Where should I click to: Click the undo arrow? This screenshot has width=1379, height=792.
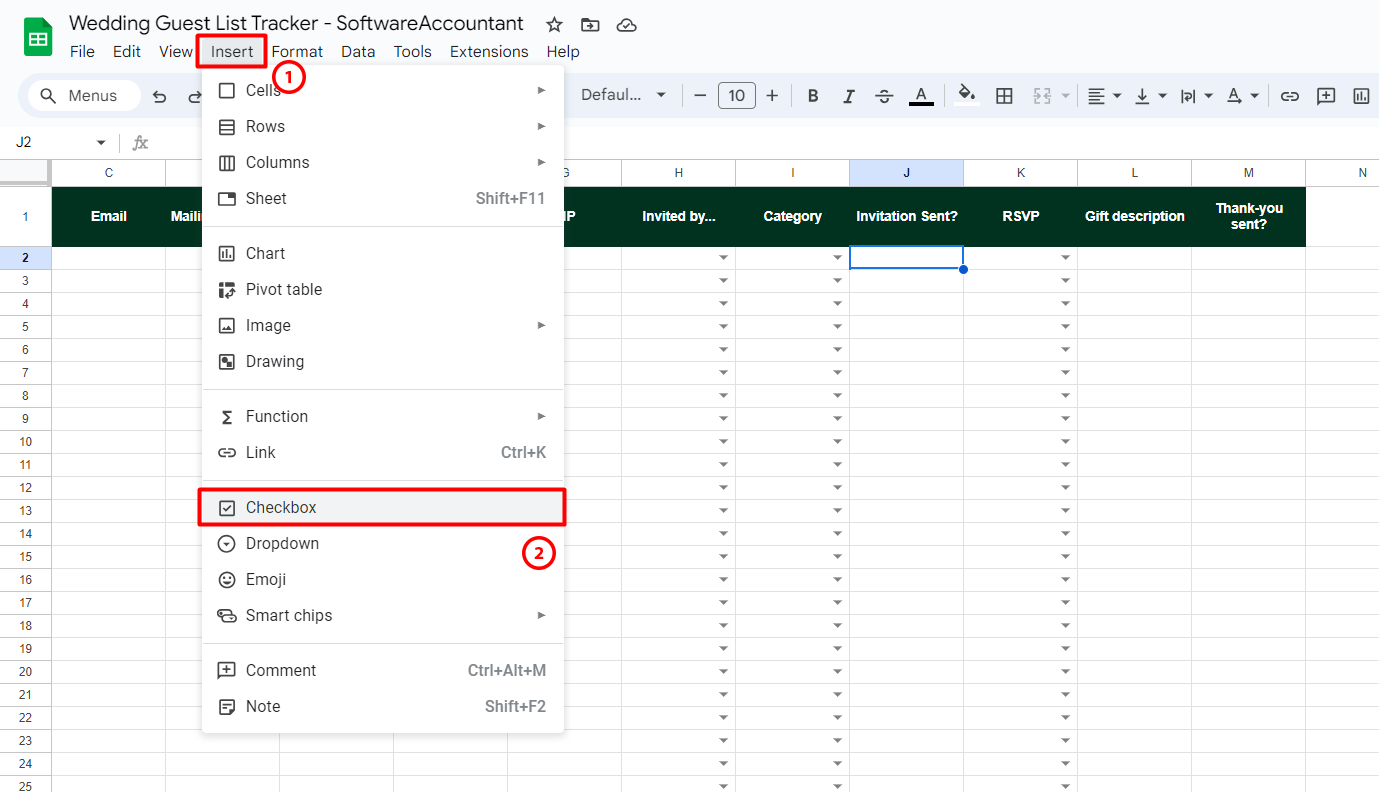click(x=160, y=96)
